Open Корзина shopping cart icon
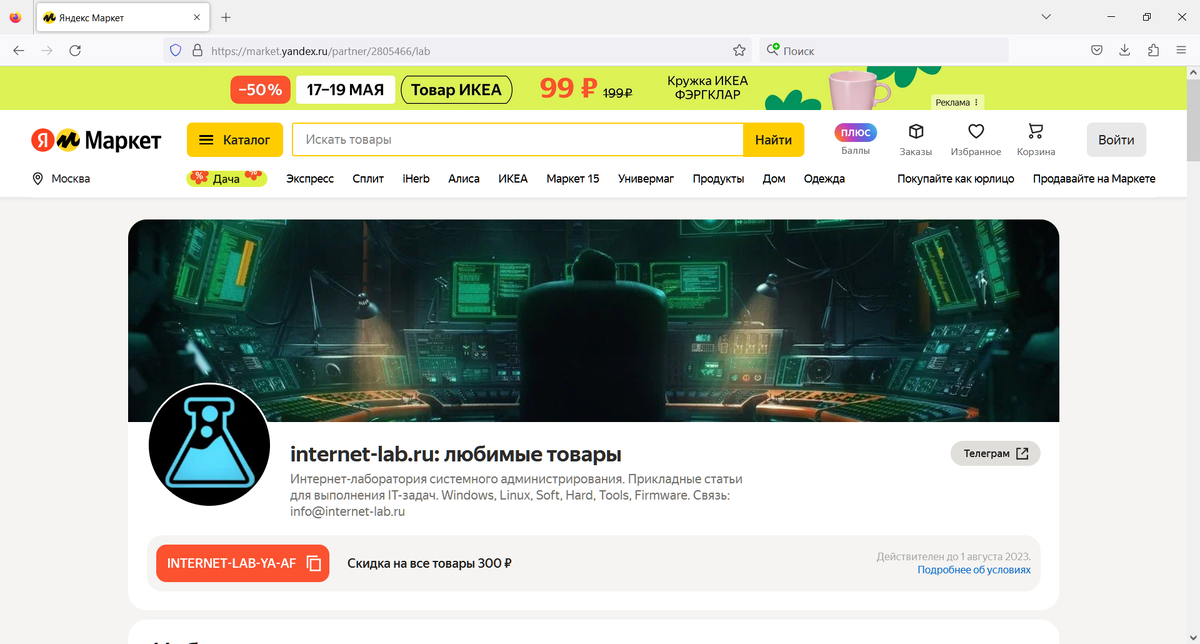The height and width of the screenshot is (644, 1200). 1035,139
